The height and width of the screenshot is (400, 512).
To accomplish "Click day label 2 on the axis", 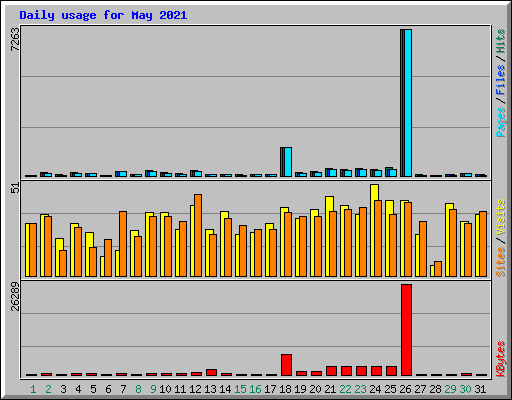I will coord(48,389).
